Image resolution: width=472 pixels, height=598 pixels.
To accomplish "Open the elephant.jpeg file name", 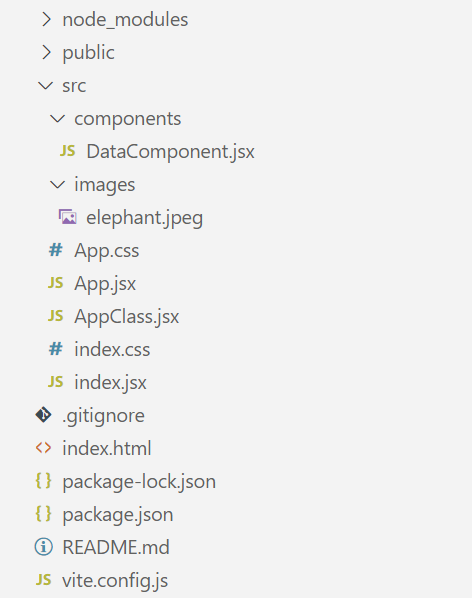I will [x=144, y=218].
